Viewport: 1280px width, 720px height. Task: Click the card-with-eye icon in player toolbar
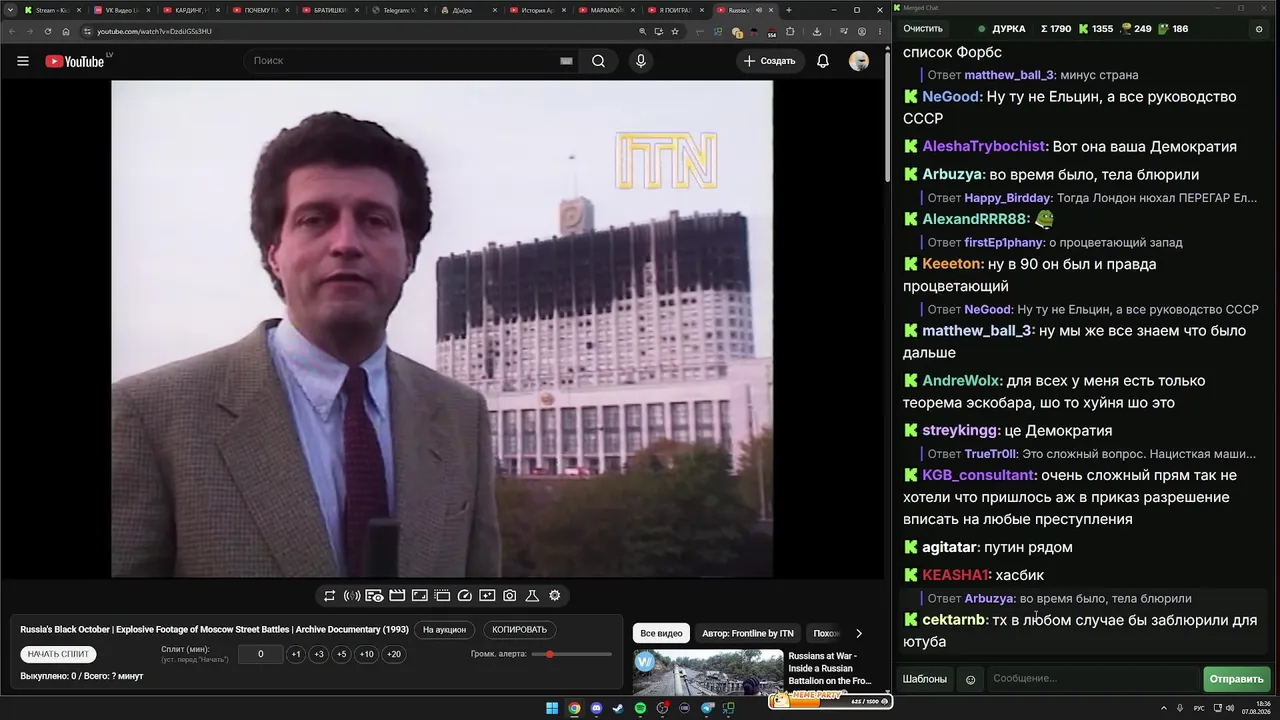pos(374,596)
